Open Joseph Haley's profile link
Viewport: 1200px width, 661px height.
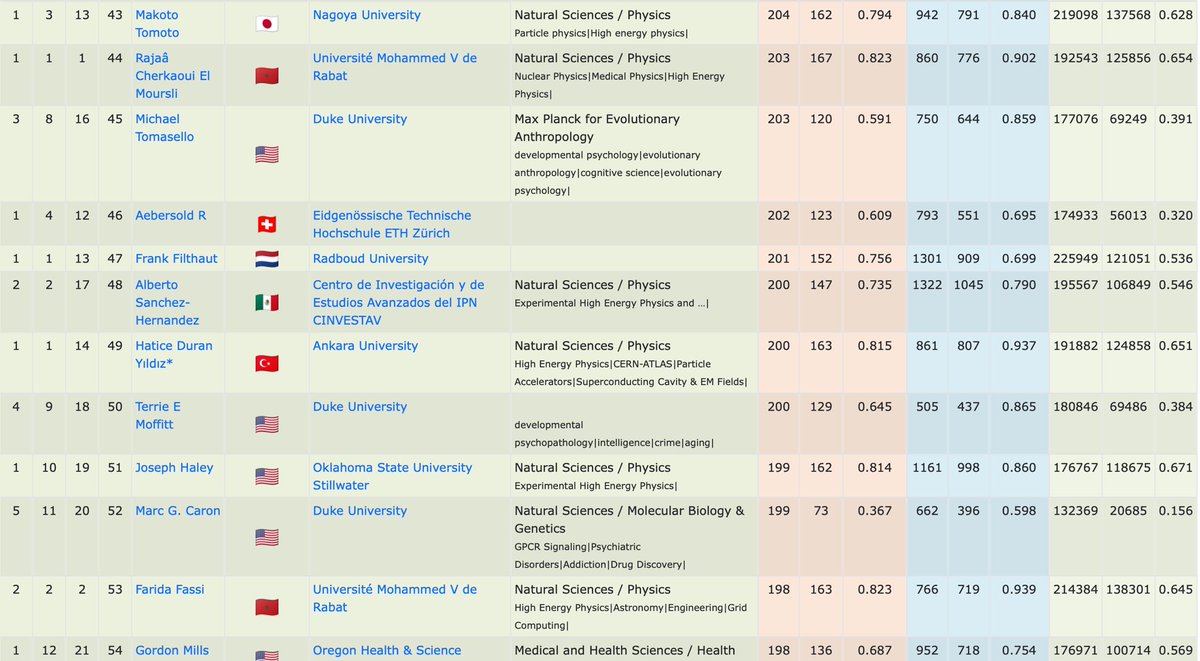pos(174,467)
